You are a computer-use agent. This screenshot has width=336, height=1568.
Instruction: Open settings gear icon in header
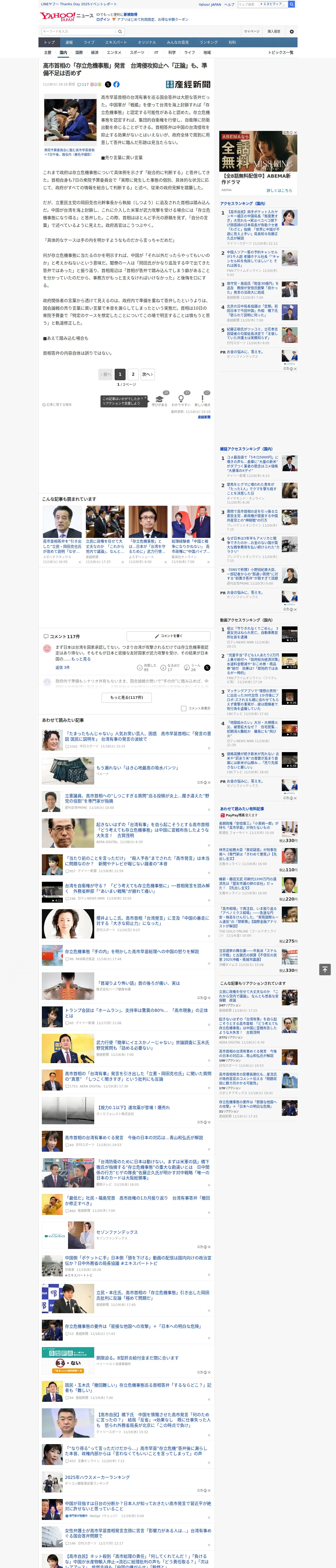tap(292, 31)
